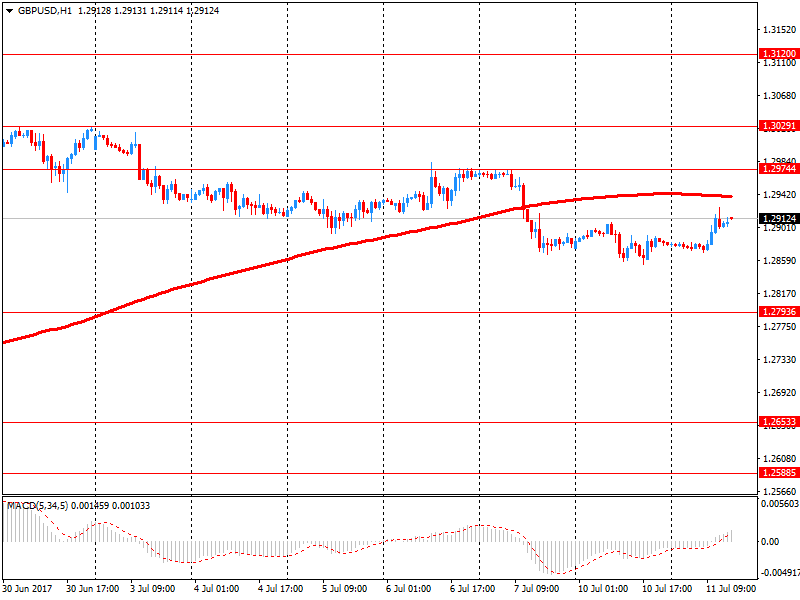This screenshot has height=600, width=800.
Task: Click the 1.30680 price axis value
Action: (x=779, y=96)
